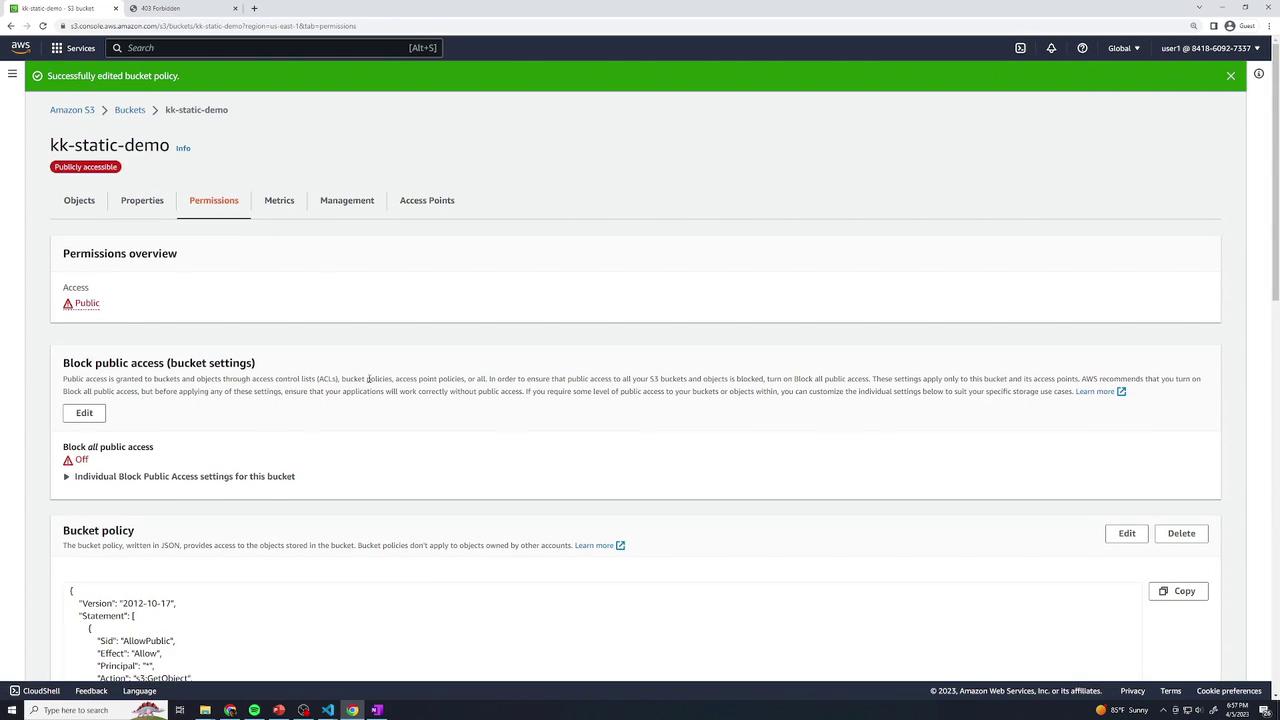This screenshot has height=720, width=1280.
Task: Switch to the 403 Forbidden browser tab
Action: tap(185, 8)
